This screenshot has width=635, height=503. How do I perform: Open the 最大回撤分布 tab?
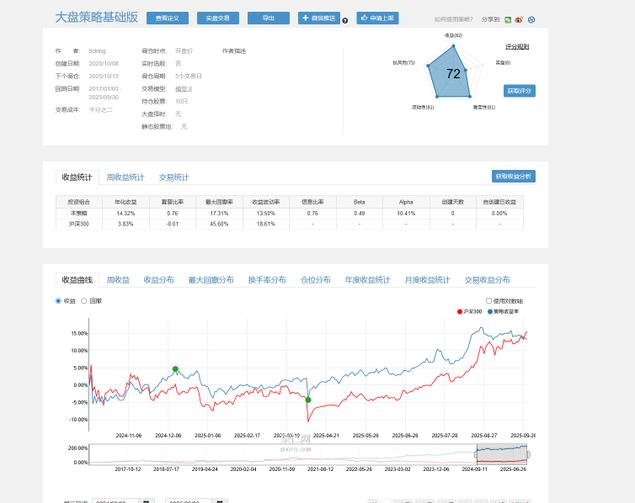211,281
